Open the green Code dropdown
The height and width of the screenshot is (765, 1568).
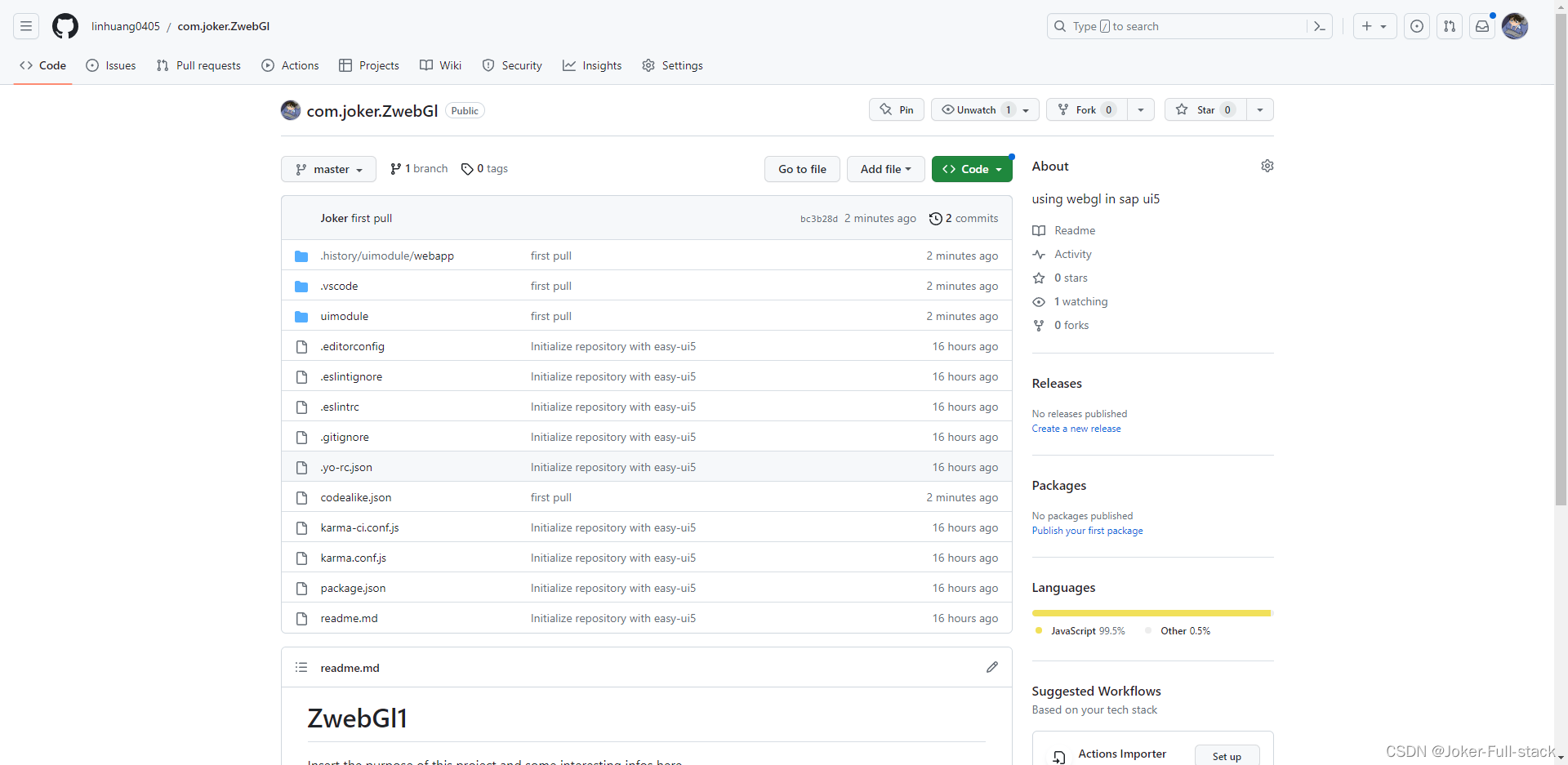tap(972, 169)
